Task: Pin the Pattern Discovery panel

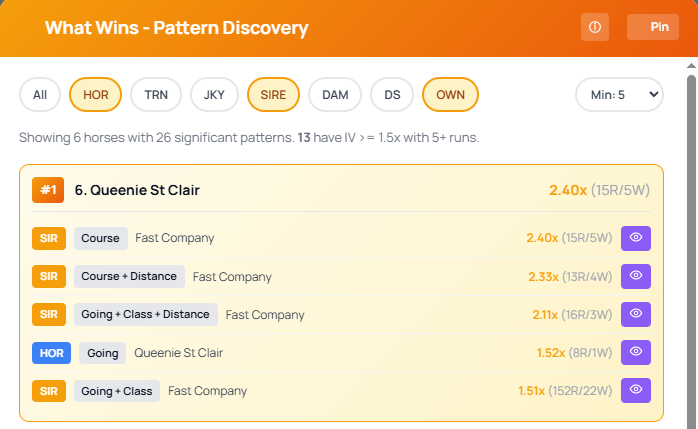Action: pos(653,27)
